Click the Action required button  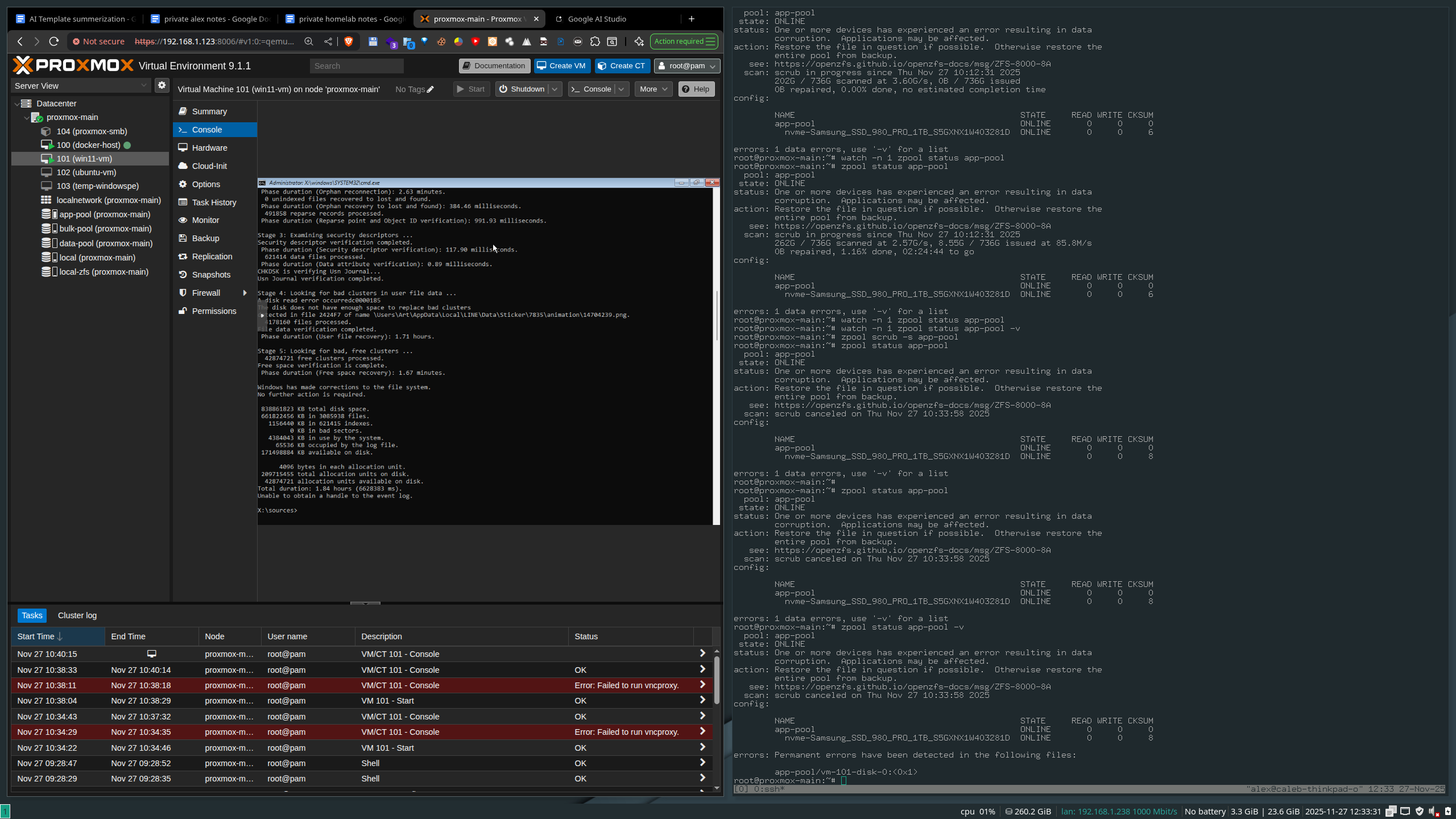(x=684, y=42)
